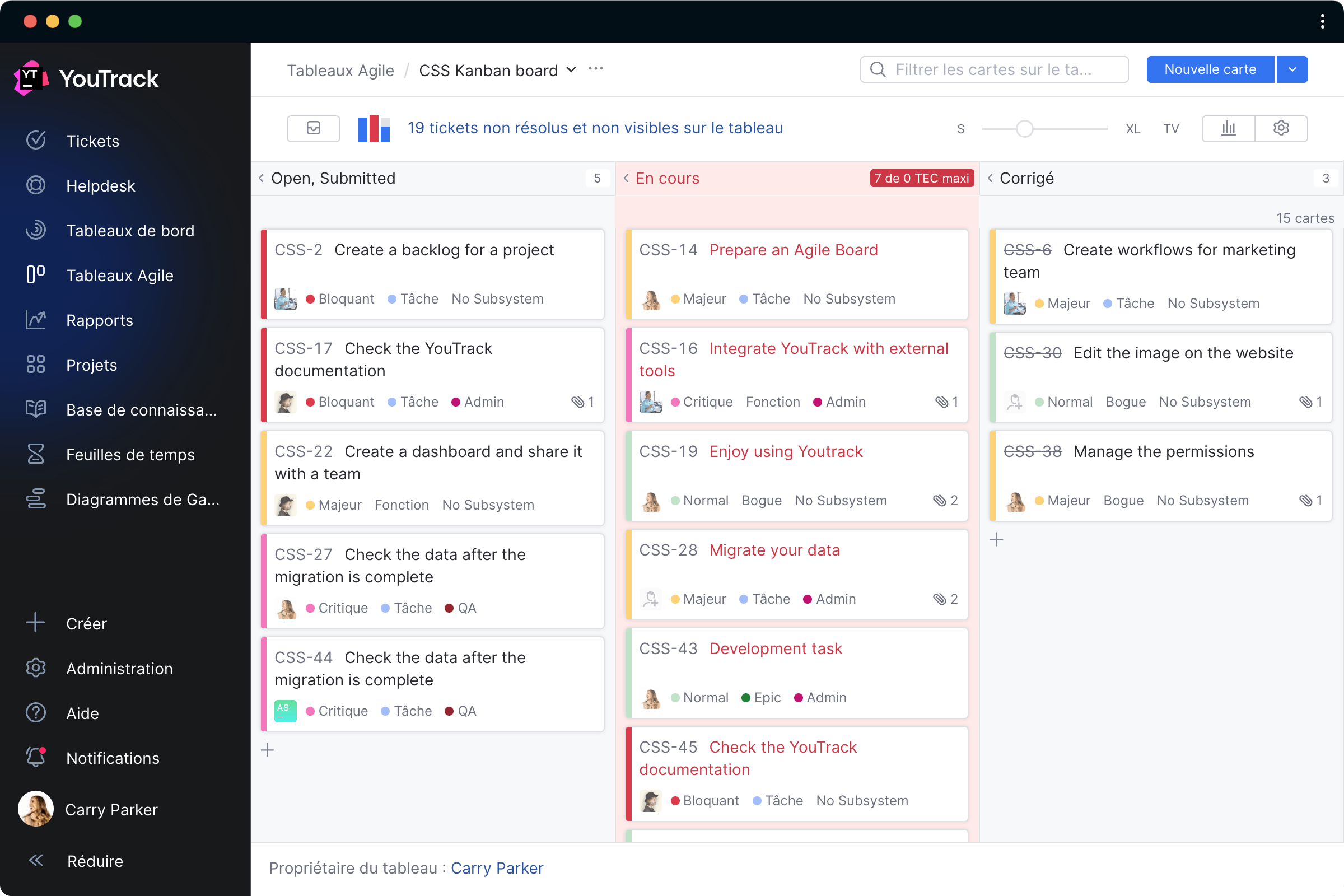Screen dimensions: 1344x896
Task: Open the Tableaux Agile menu item
Action: tap(119, 275)
